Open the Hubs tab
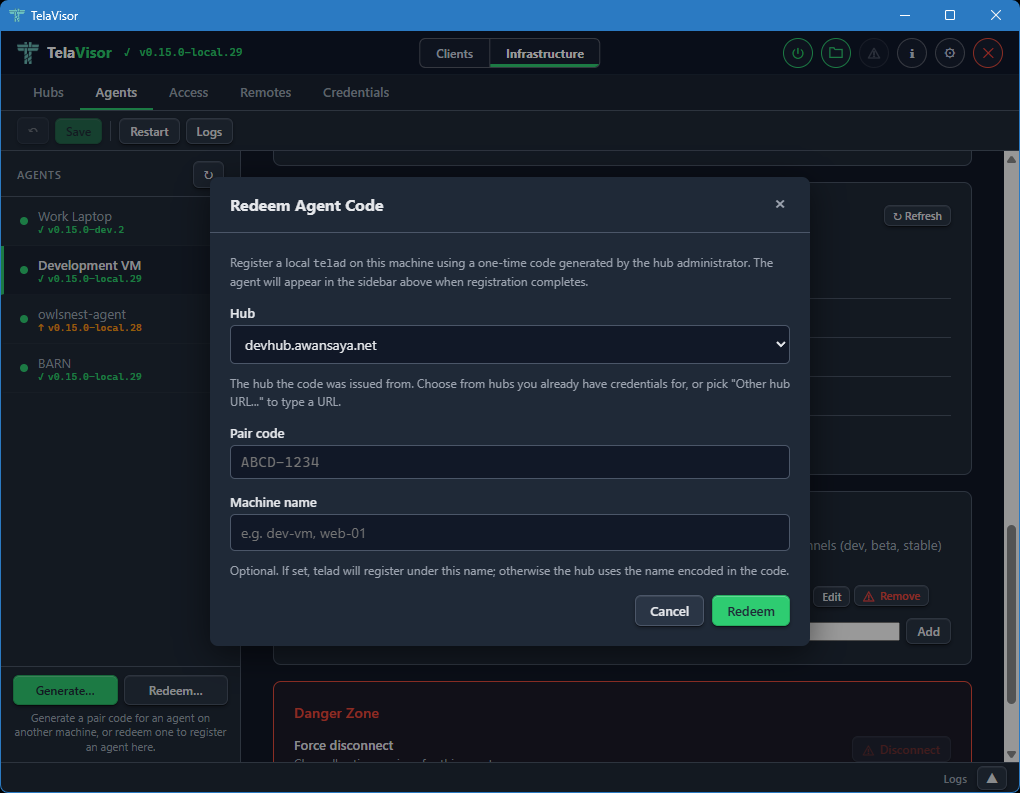The height and width of the screenshot is (793, 1020). point(48,92)
